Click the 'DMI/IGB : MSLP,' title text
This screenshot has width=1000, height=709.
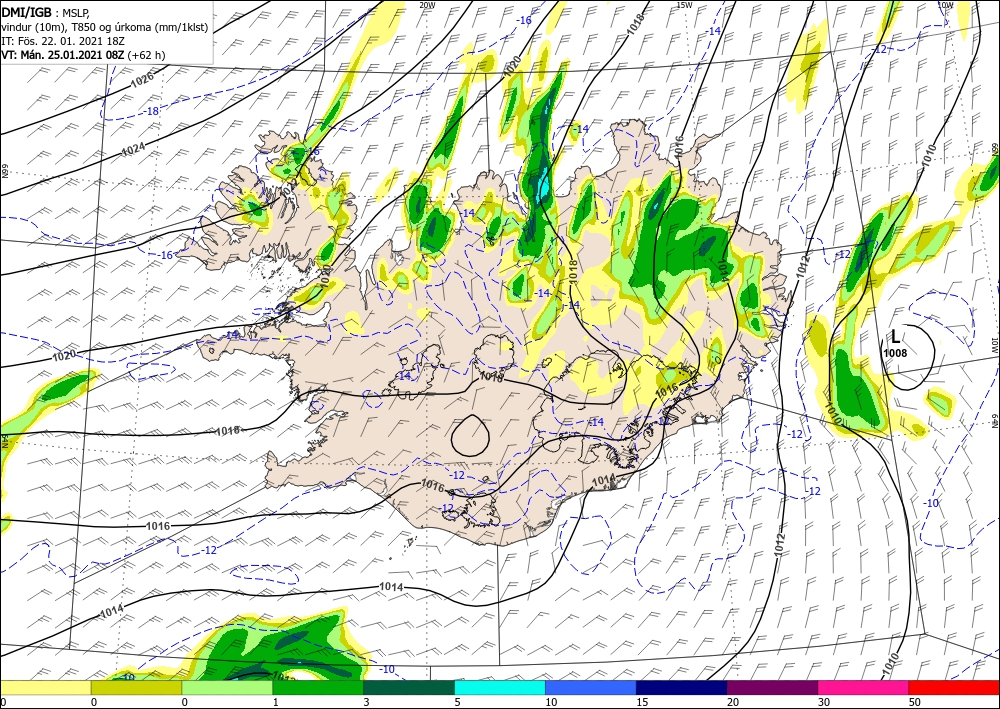45,12
